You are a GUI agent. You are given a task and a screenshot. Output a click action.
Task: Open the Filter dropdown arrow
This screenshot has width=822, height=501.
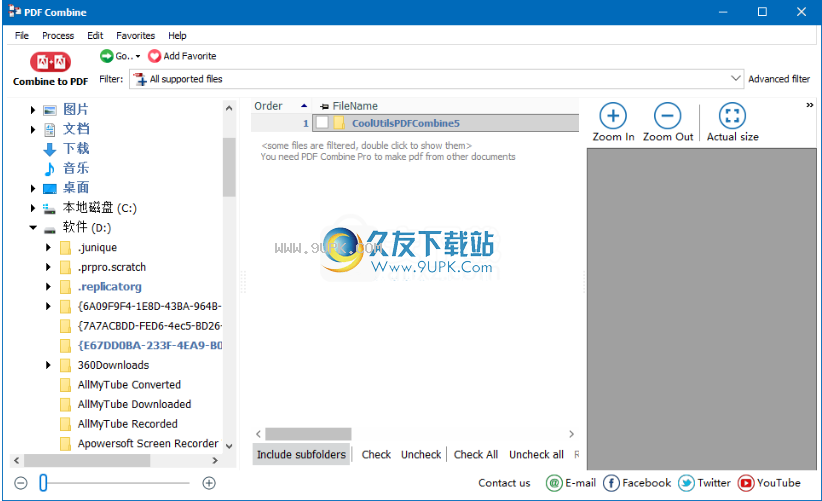[x=736, y=79]
